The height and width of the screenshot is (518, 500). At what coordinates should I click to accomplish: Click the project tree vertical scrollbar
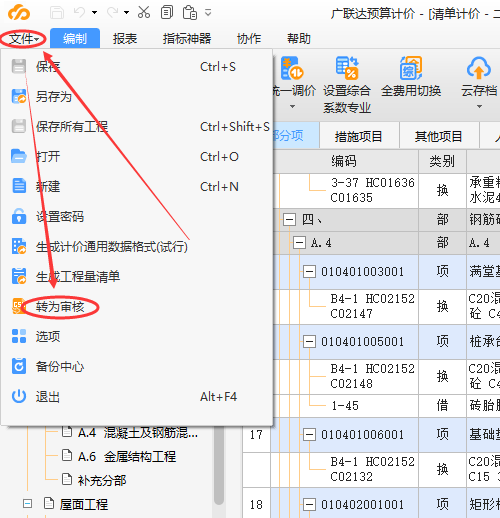[x=219, y=465]
